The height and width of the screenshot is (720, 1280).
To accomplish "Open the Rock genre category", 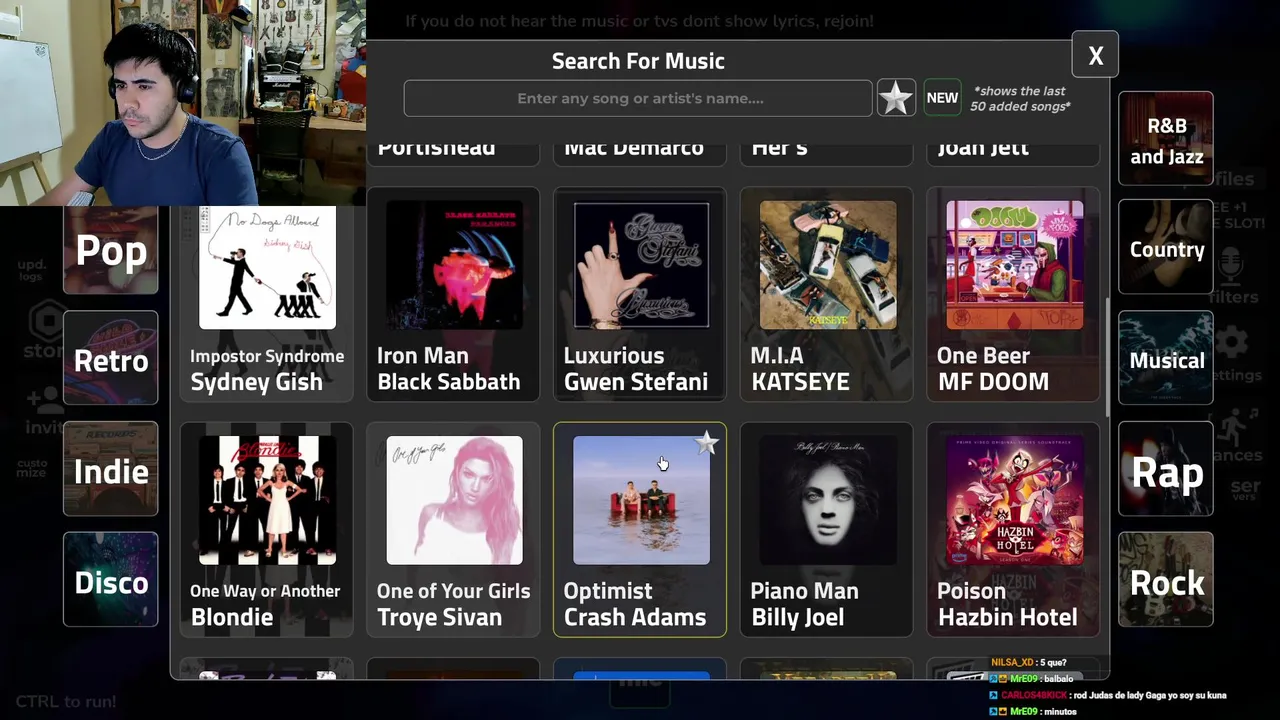I will point(1166,581).
